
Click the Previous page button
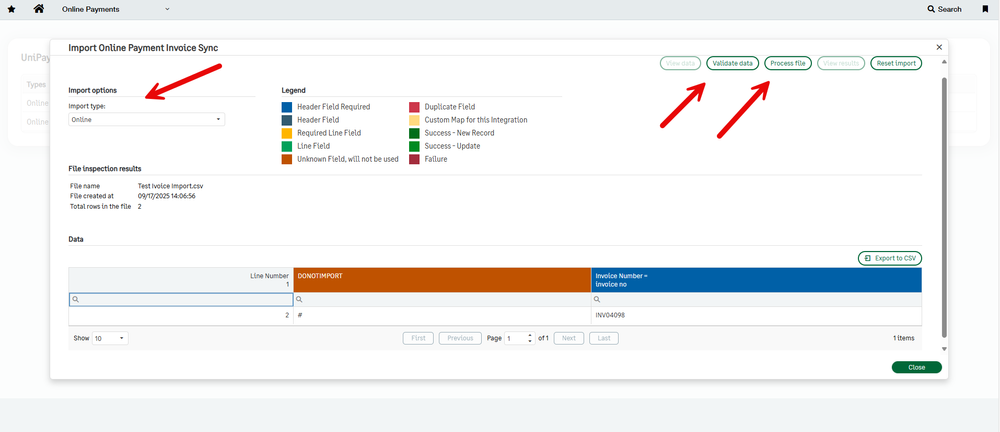click(460, 338)
